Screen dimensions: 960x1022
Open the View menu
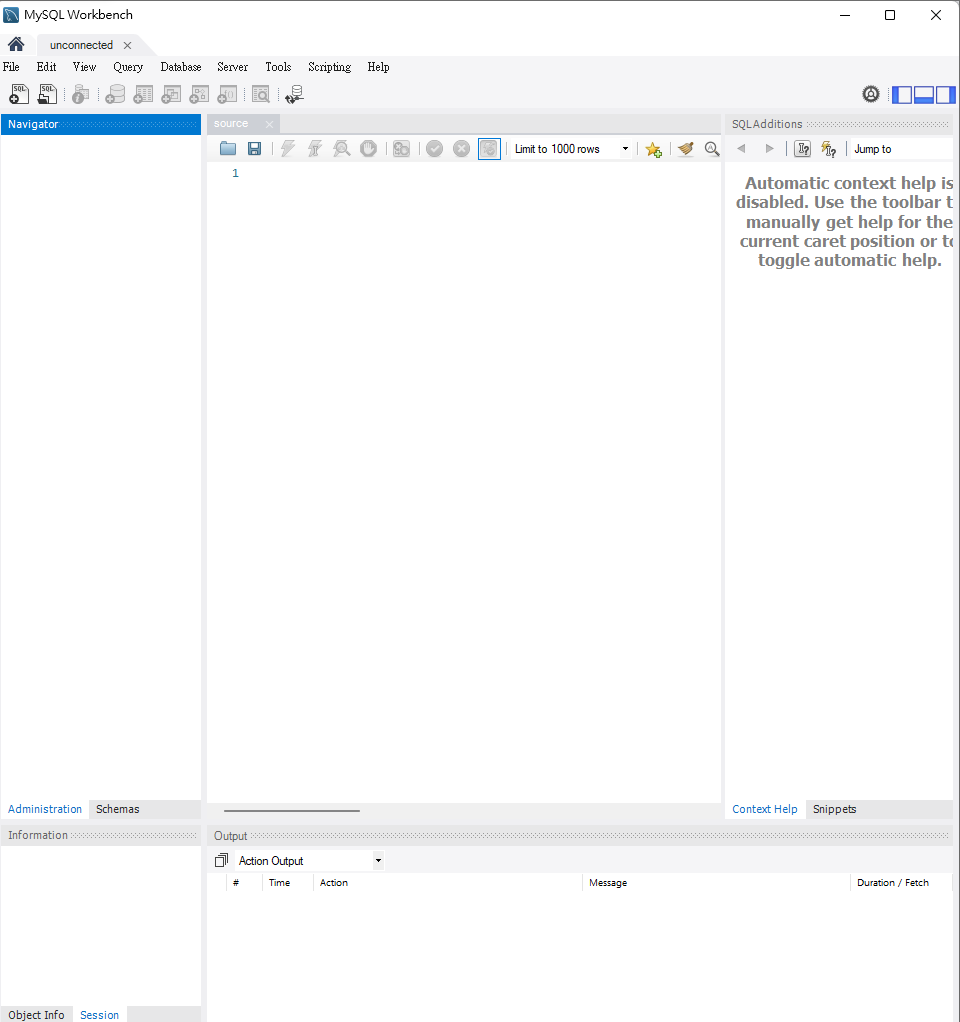tap(84, 66)
